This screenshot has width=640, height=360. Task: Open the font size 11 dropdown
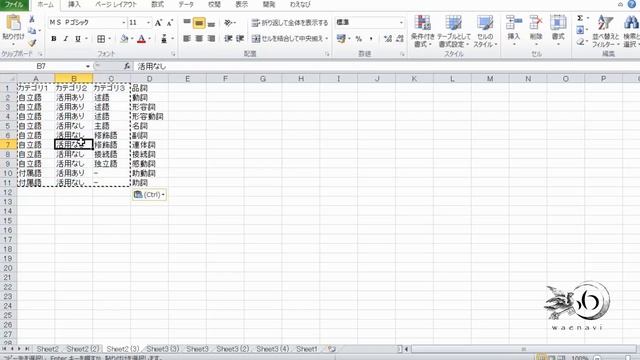point(148,22)
